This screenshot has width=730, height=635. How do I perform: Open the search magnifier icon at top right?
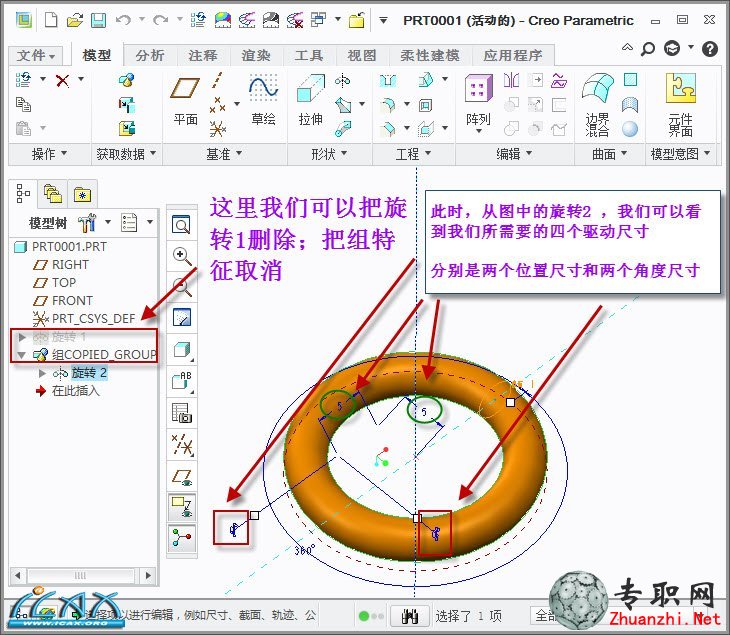[648, 48]
